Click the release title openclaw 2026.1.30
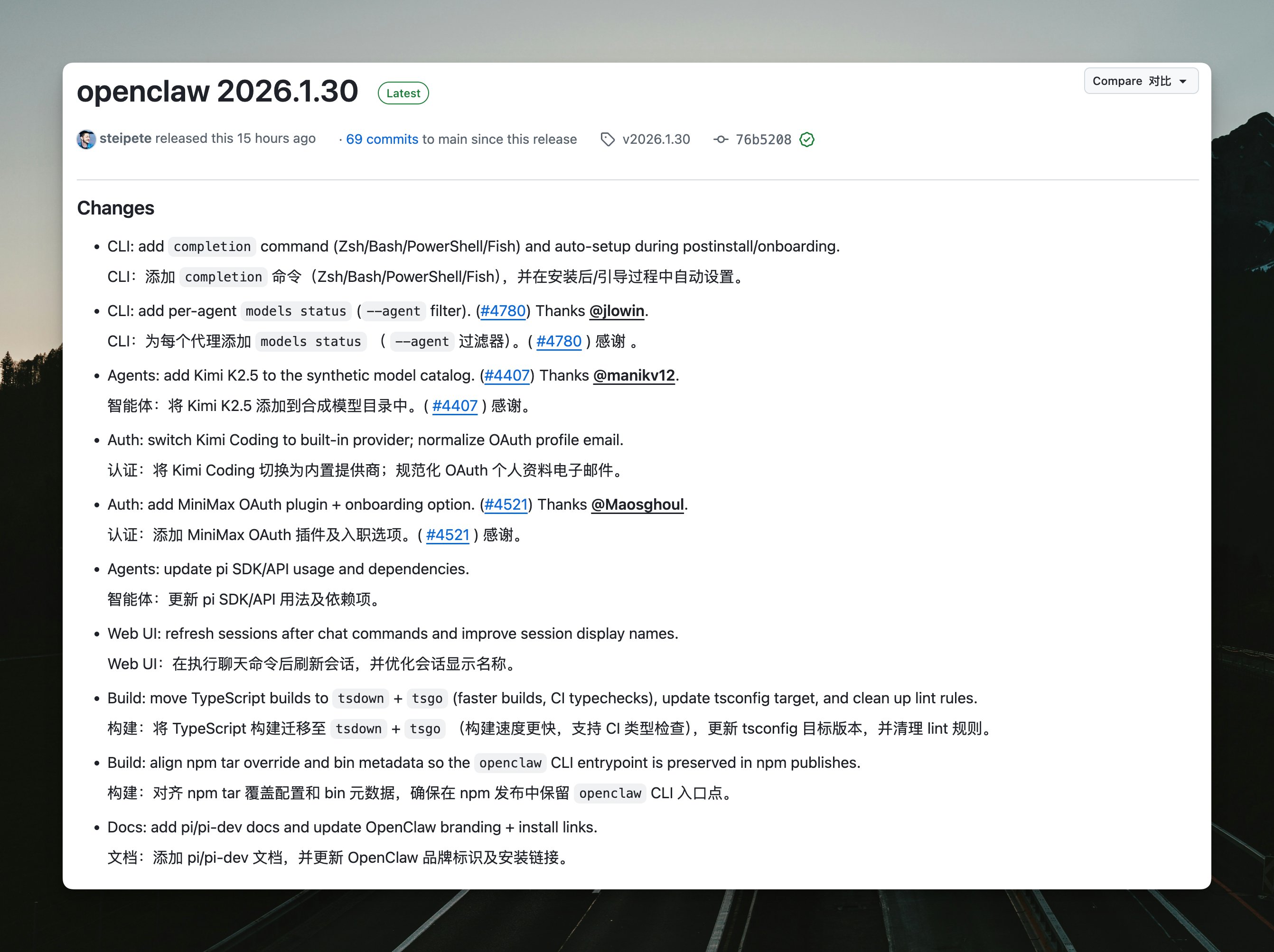 [x=218, y=91]
